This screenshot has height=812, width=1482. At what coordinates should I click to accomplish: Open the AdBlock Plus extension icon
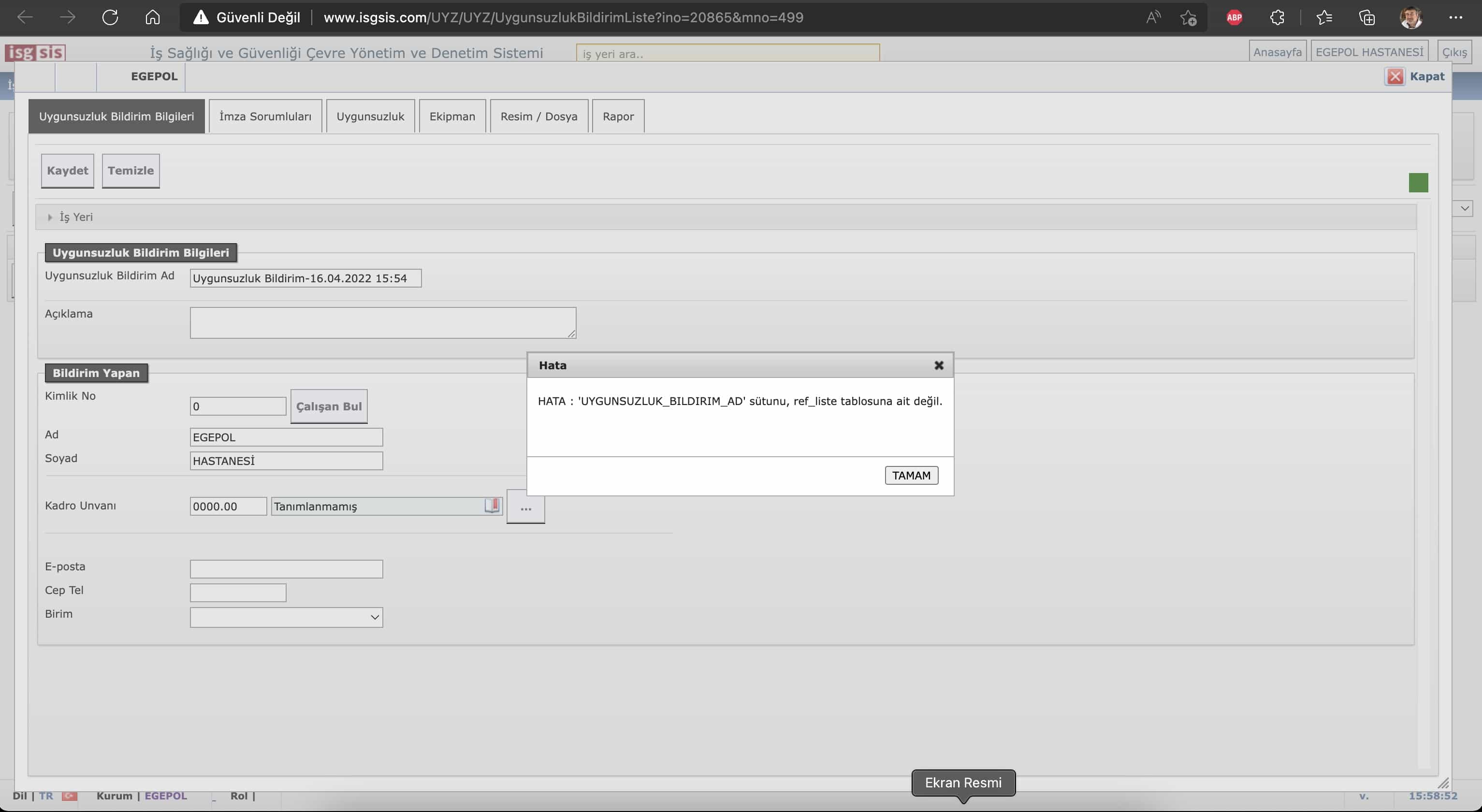pyautogui.click(x=1234, y=17)
